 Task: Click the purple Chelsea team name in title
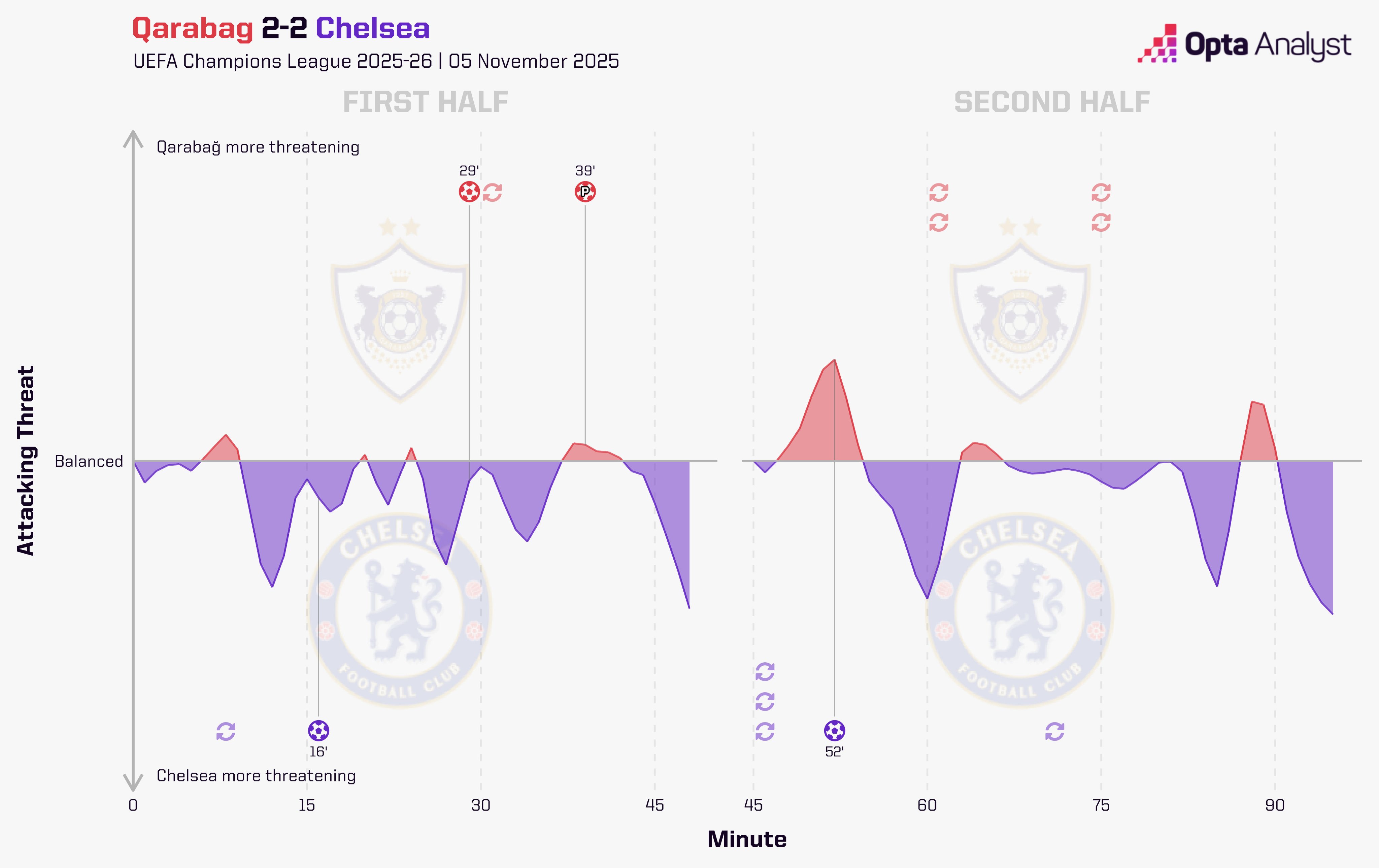(372, 29)
